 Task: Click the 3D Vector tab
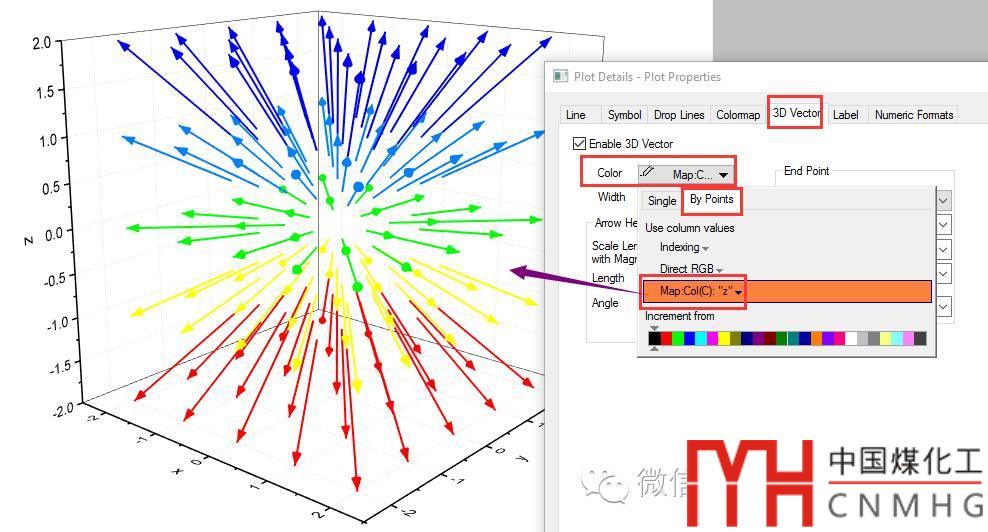click(x=796, y=114)
